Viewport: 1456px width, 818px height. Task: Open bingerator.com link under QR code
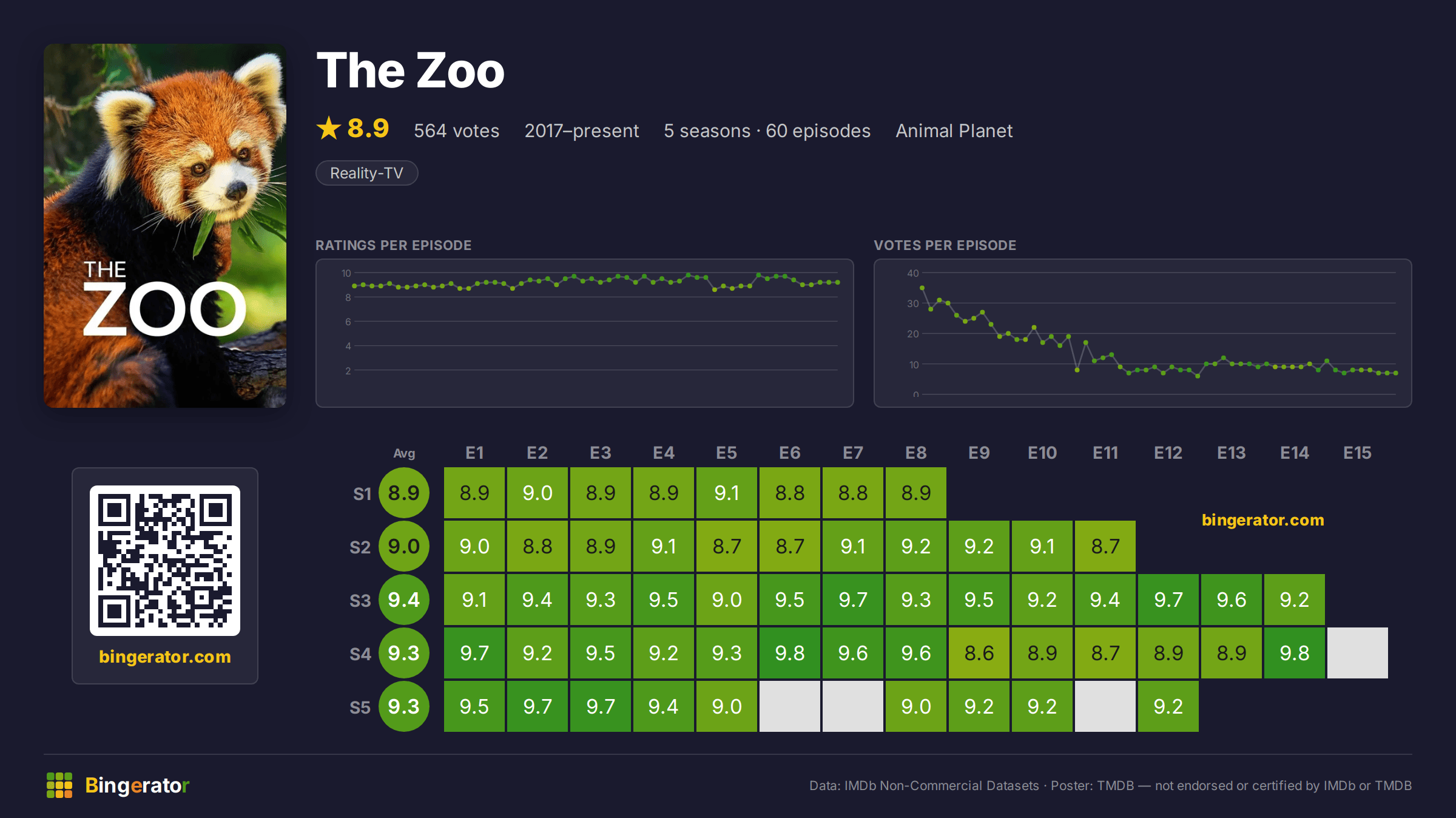pyautogui.click(x=165, y=657)
